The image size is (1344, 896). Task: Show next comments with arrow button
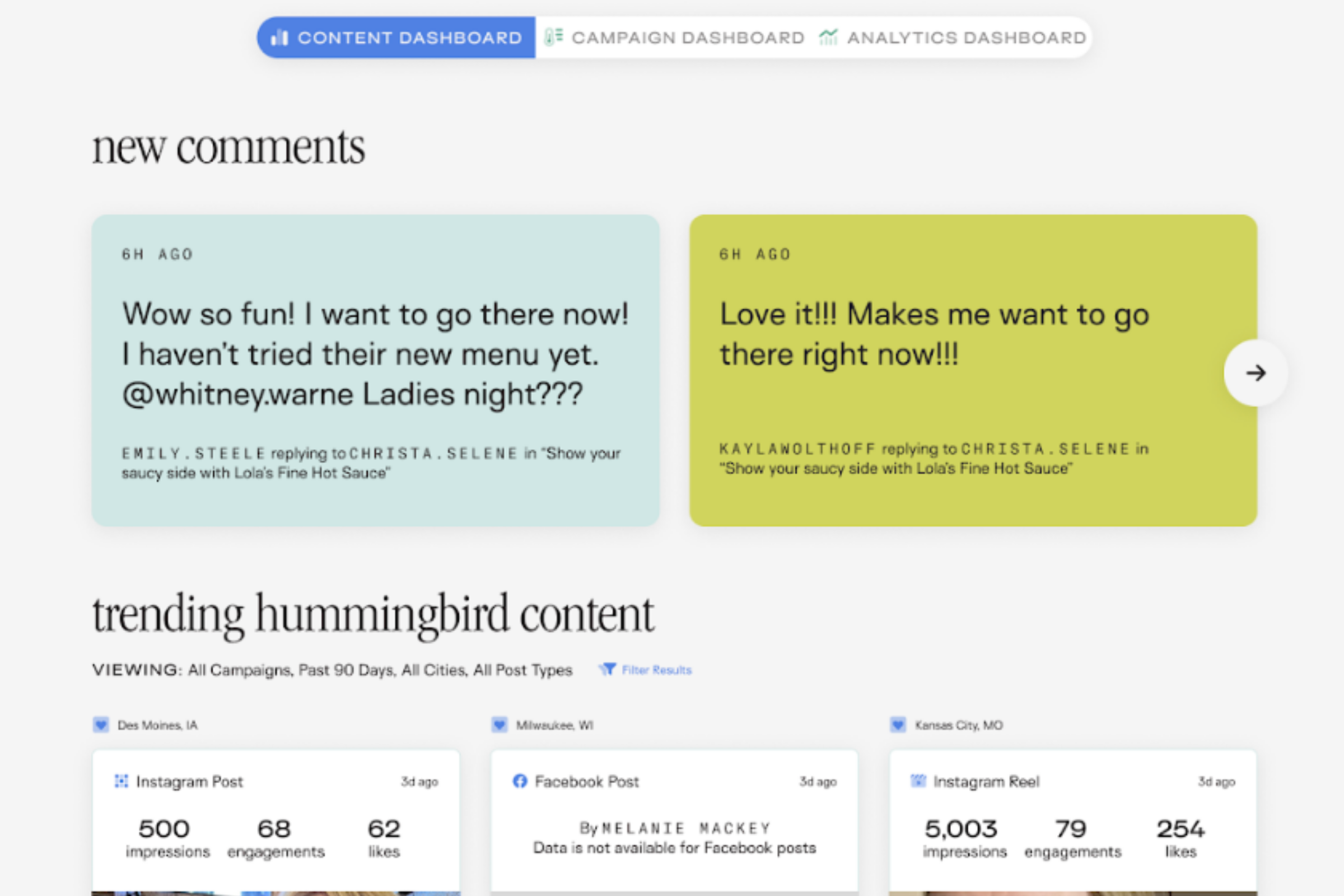tap(1256, 373)
